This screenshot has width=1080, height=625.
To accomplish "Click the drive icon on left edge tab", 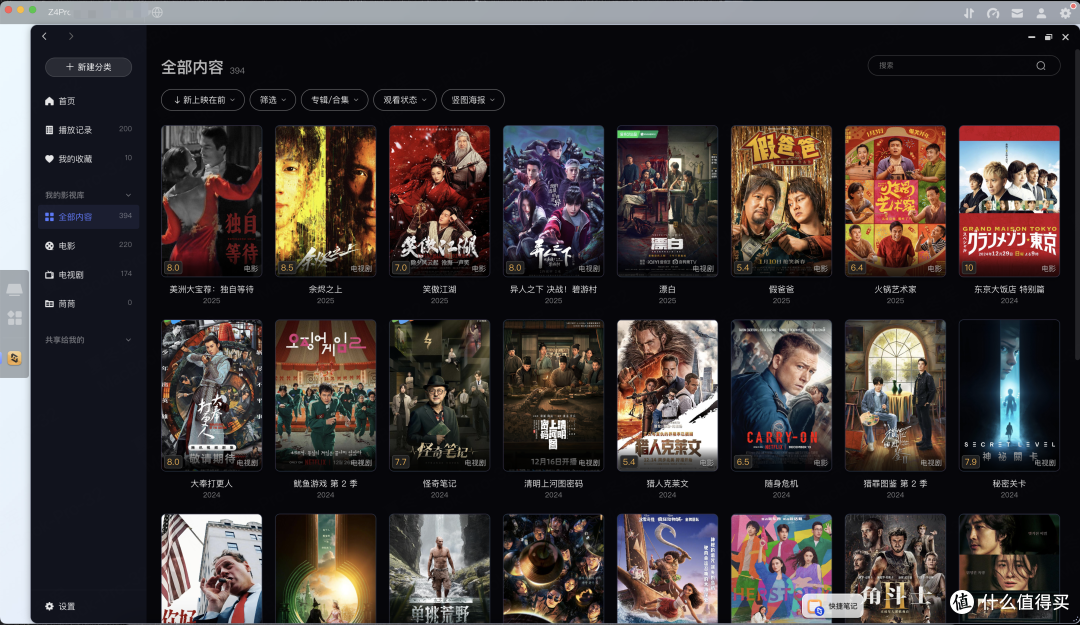I will pyautogui.click(x=14, y=289).
